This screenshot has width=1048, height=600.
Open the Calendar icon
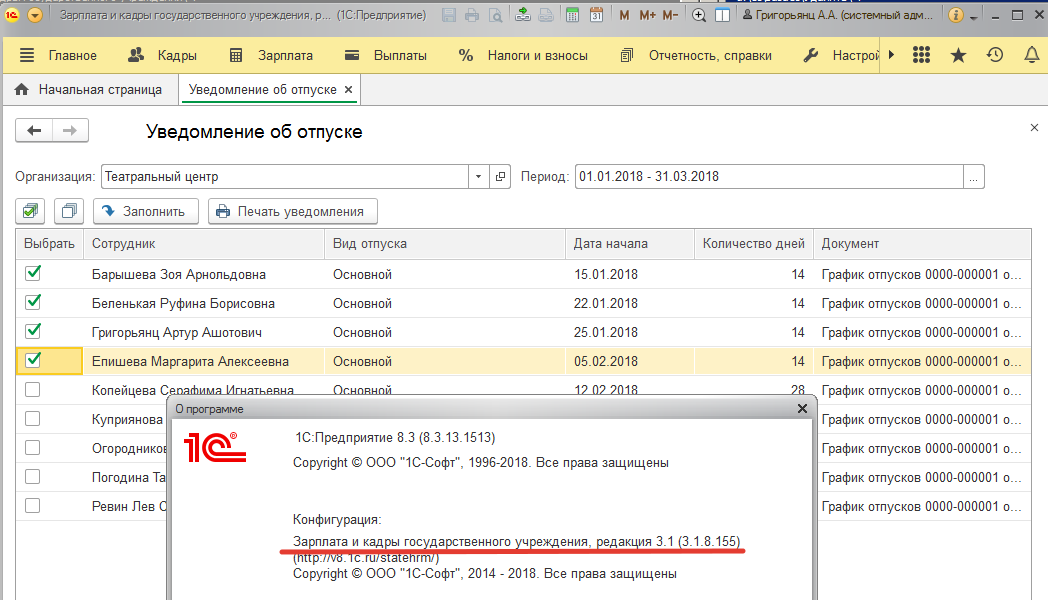[596, 15]
